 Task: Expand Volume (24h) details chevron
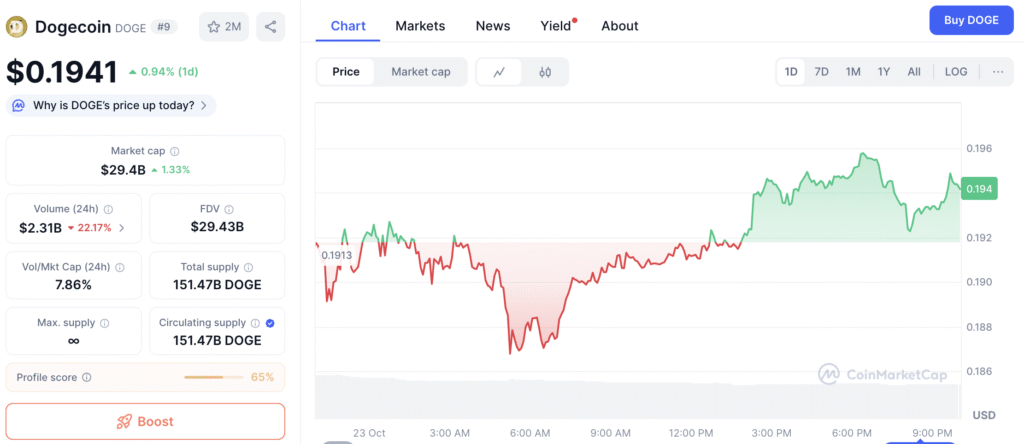[122, 228]
